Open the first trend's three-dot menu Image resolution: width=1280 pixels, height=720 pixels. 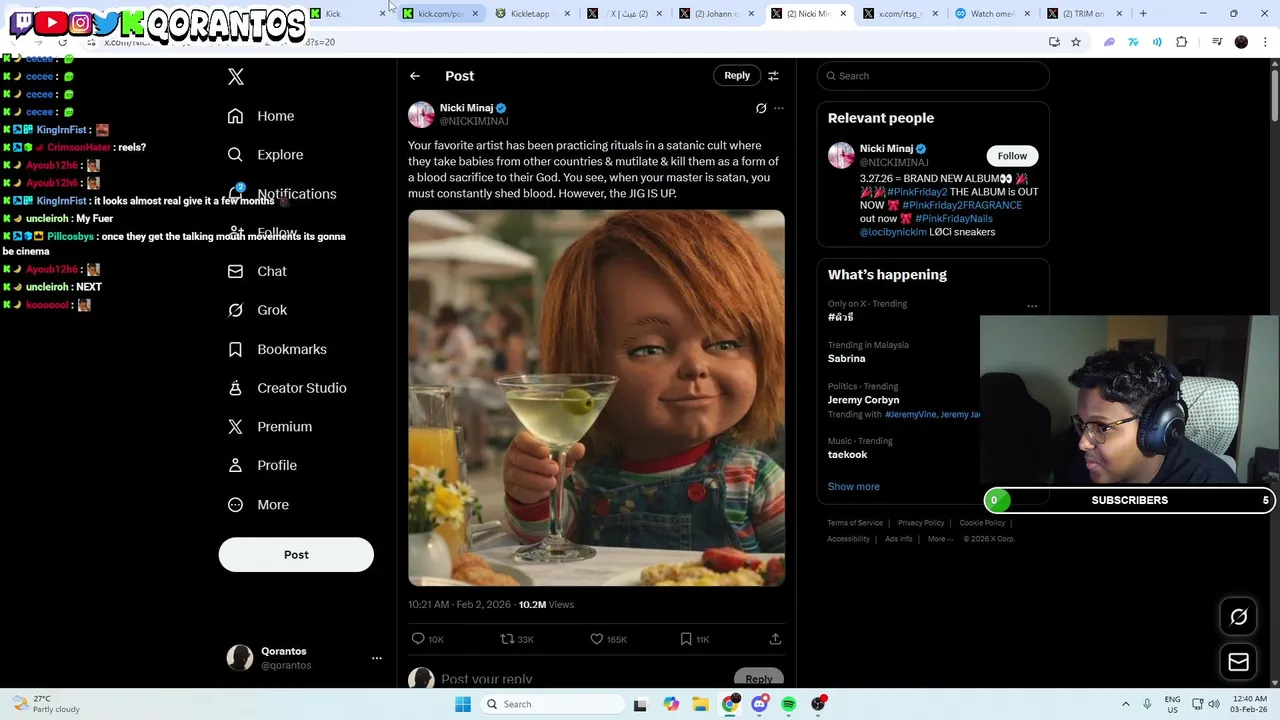click(x=1032, y=307)
